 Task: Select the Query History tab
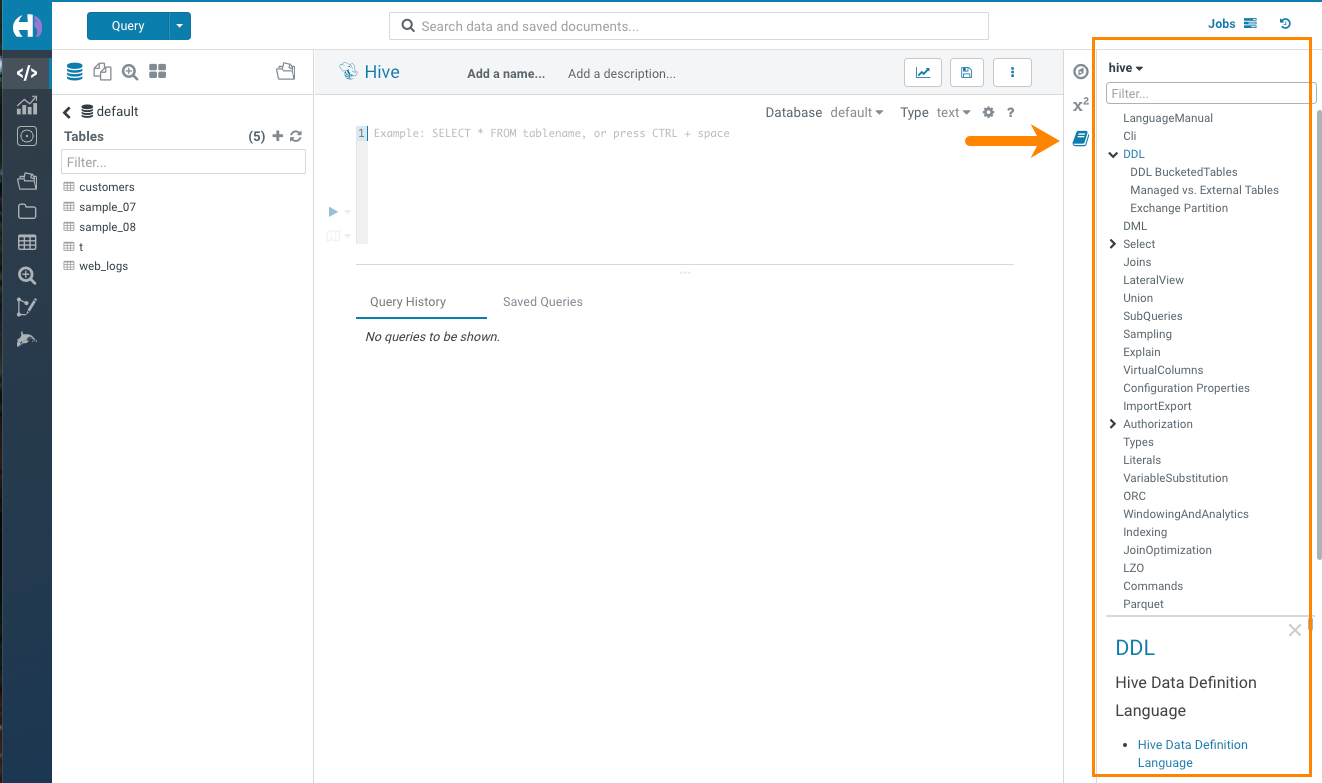pos(408,302)
